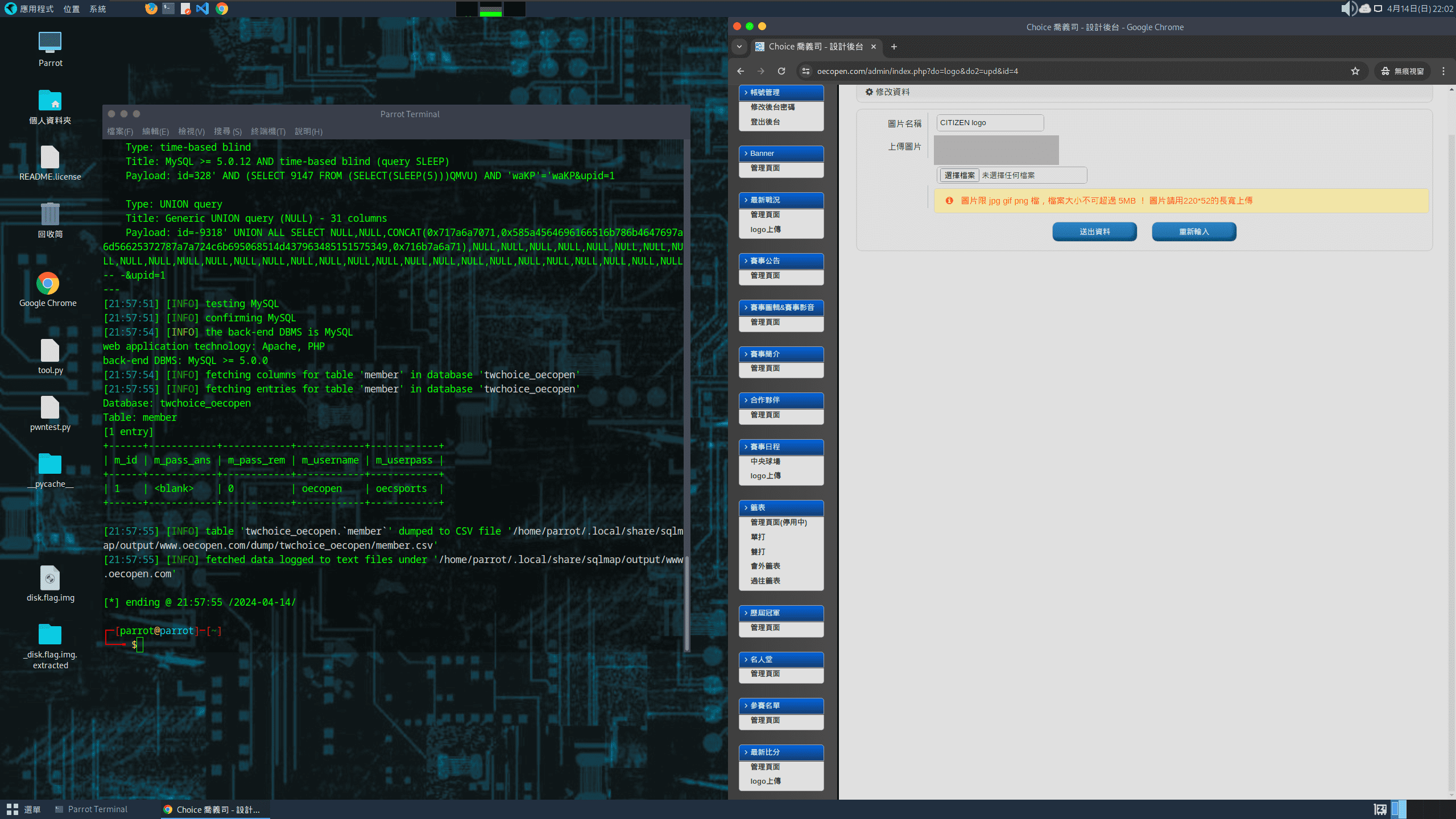
Task: Select disk.flag.img file on desktop
Action: 50,584
